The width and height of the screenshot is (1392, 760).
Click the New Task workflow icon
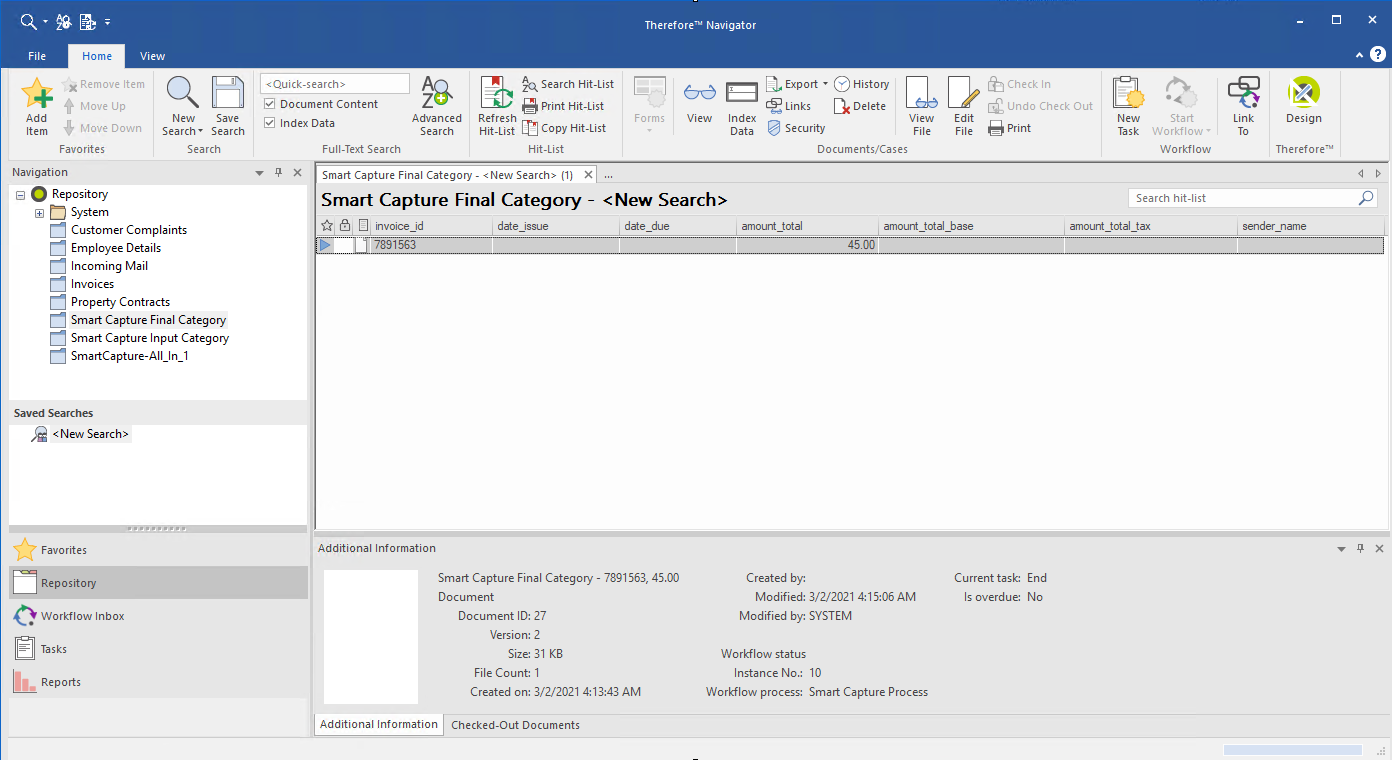[1128, 94]
